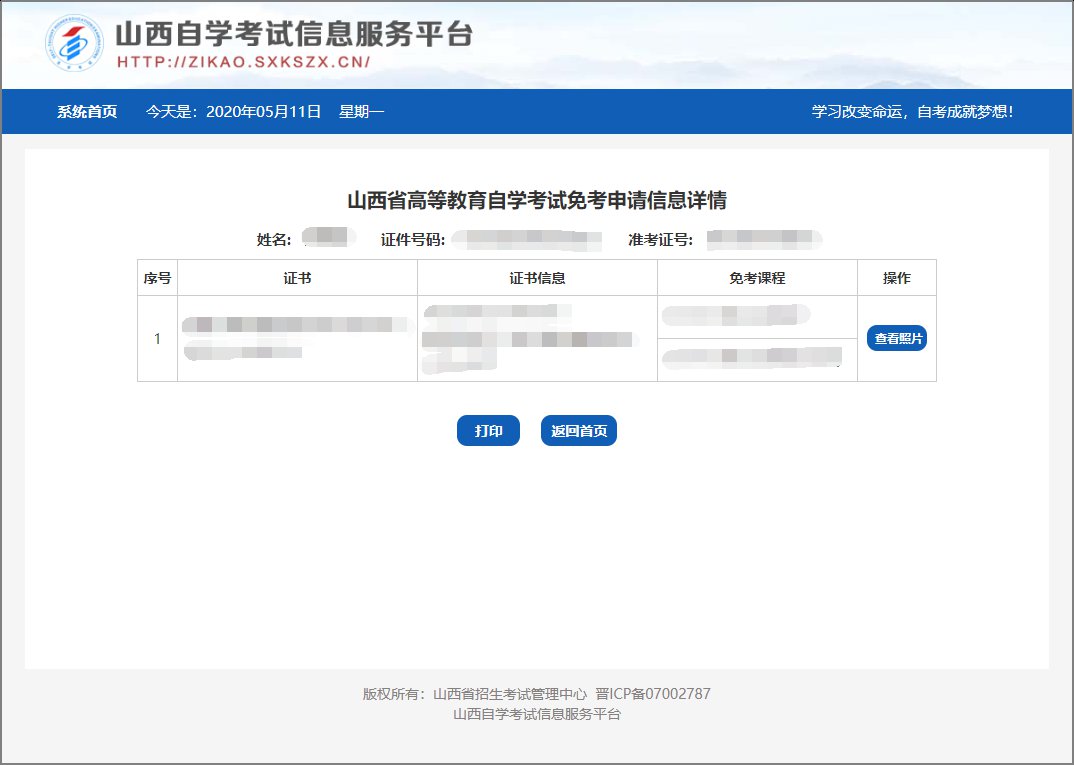The width and height of the screenshot is (1074, 765).
Task: Click the 姓名 label
Action: pyautogui.click(x=273, y=240)
